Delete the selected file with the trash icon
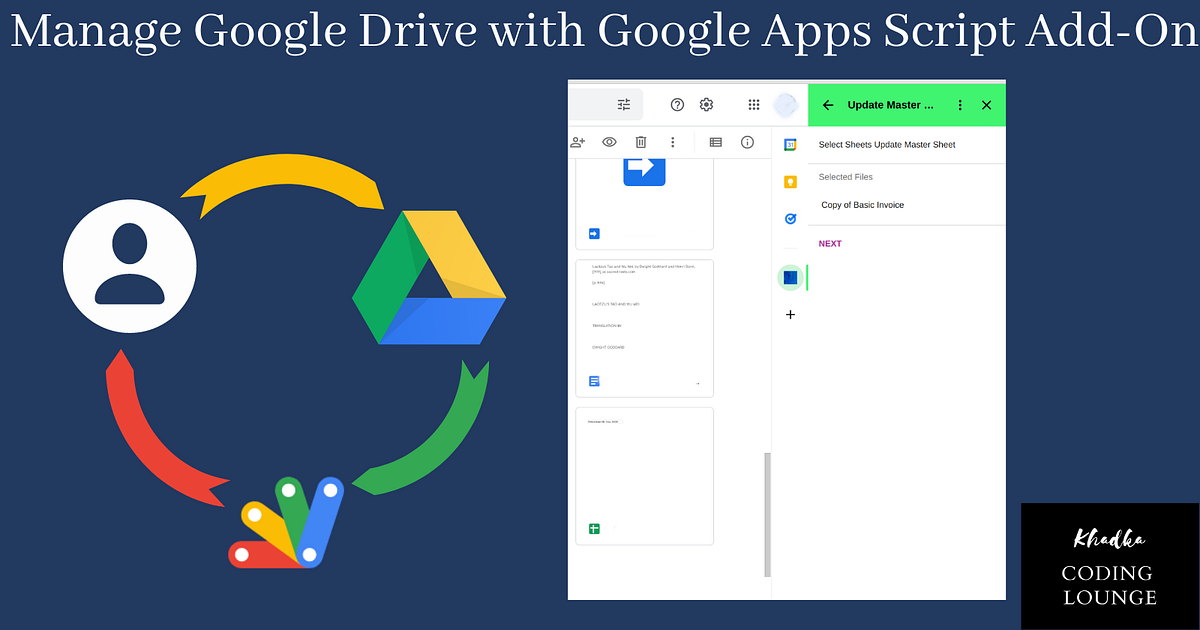This screenshot has width=1200, height=630. click(x=641, y=142)
